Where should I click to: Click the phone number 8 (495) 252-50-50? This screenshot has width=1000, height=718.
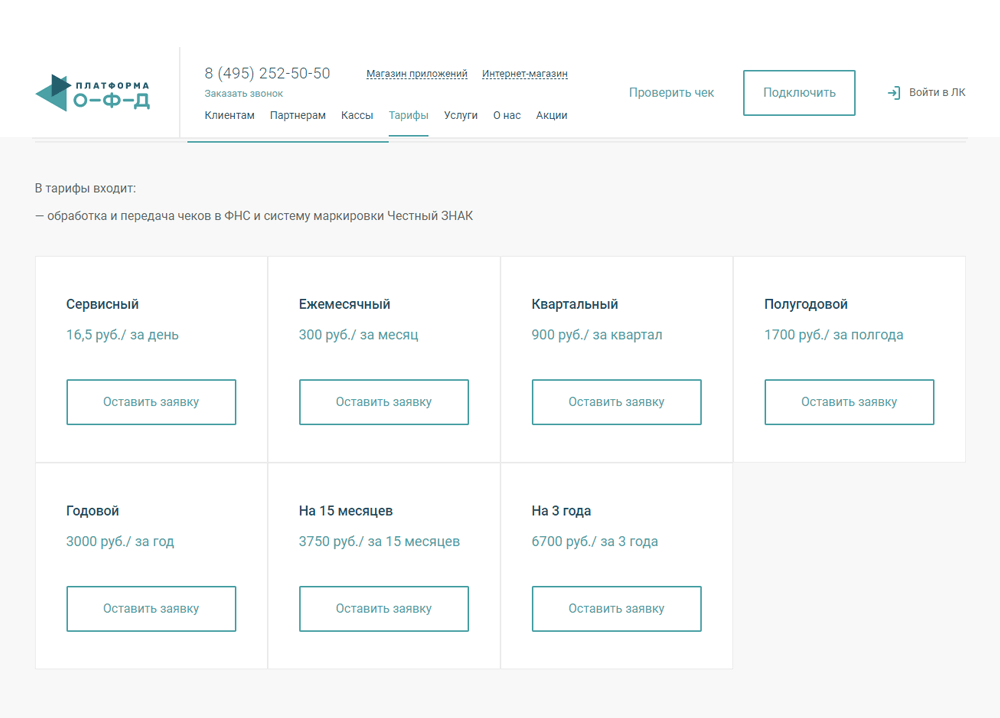[268, 72]
